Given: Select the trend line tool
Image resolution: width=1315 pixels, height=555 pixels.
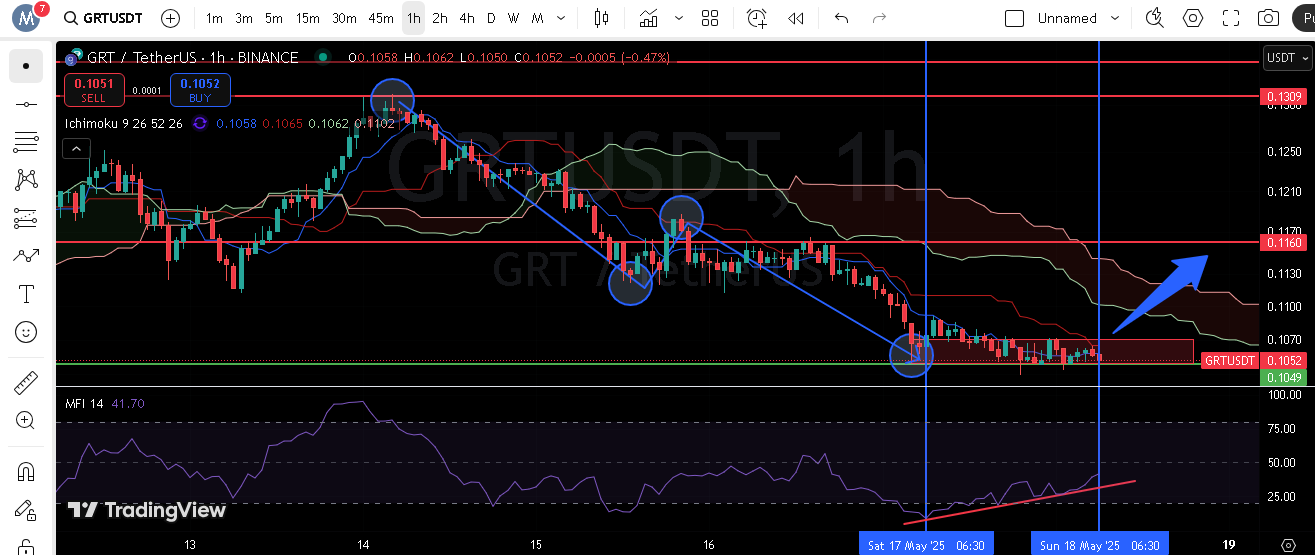Looking at the screenshot, I should [26, 104].
